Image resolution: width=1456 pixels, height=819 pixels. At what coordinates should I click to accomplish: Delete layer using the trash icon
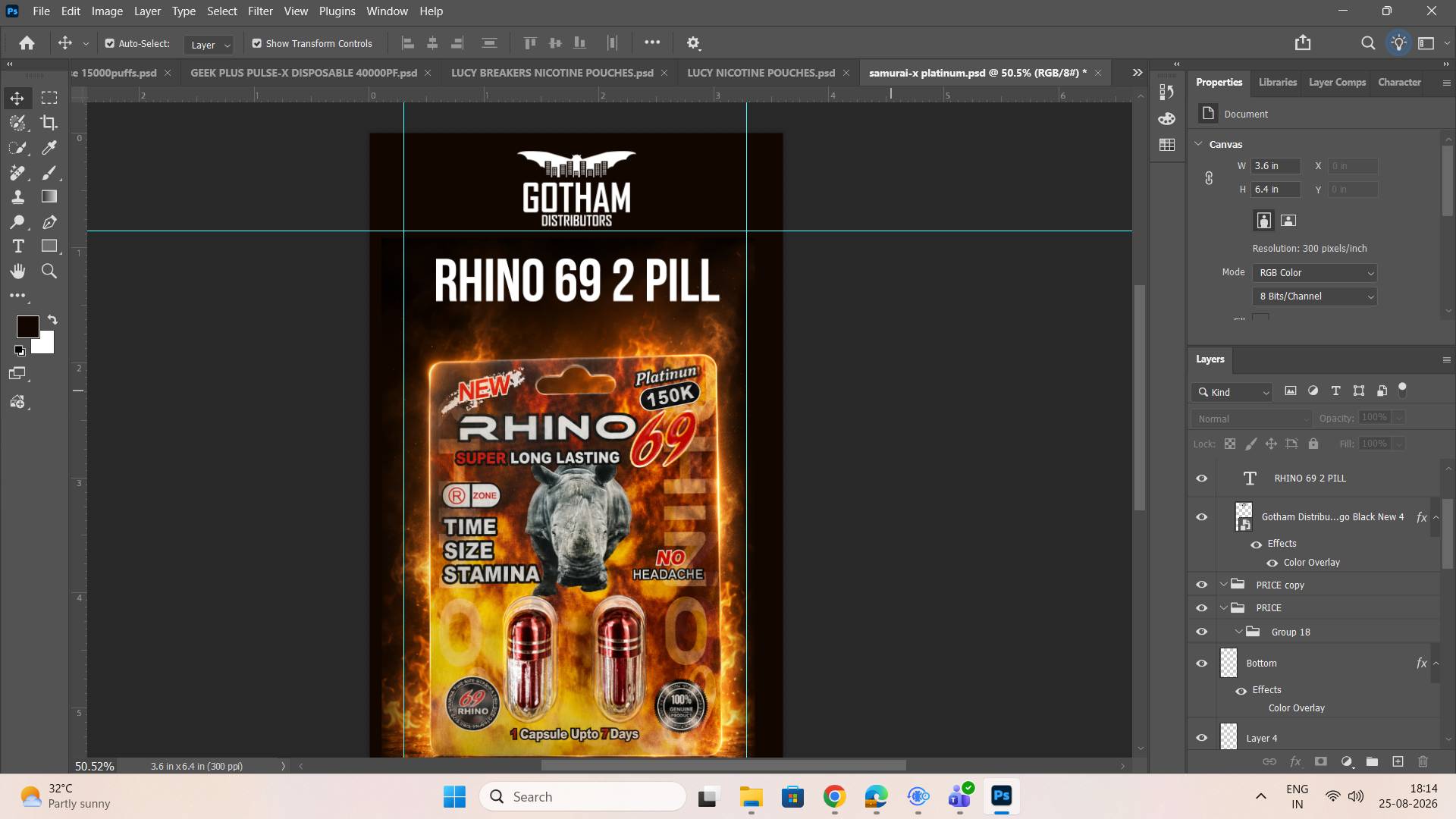[1423, 761]
